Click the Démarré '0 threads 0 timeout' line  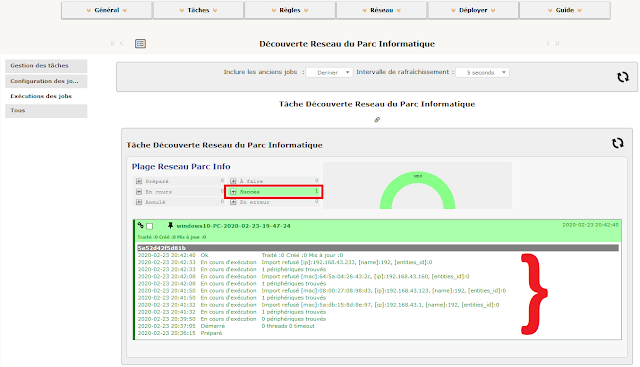coord(226,326)
